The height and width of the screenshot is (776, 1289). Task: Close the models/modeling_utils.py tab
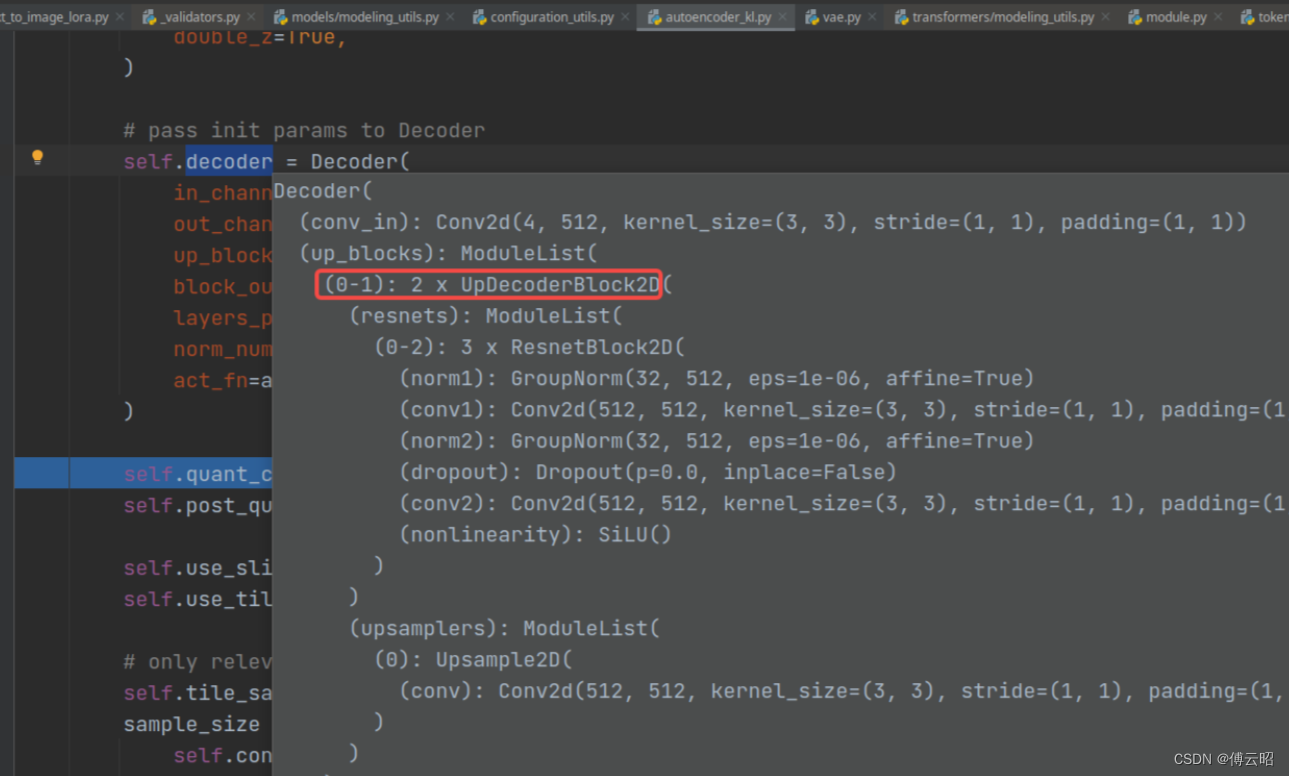click(448, 17)
